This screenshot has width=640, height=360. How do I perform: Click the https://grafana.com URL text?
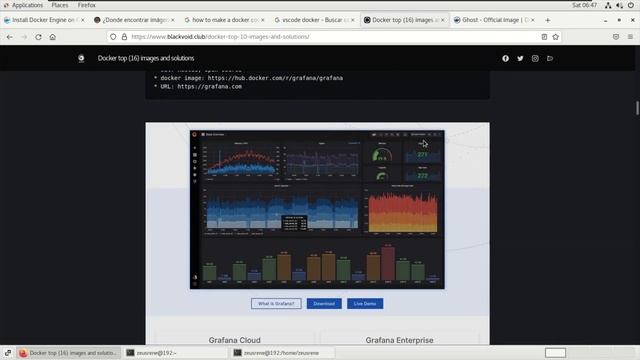click(x=209, y=87)
